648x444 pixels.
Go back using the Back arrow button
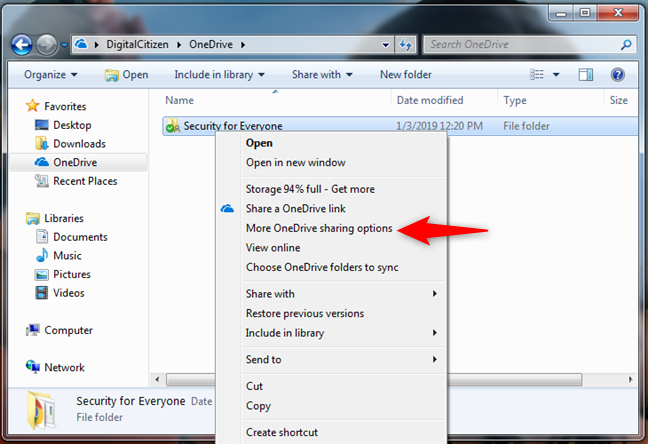pyautogui.click(x=21, y=45)
